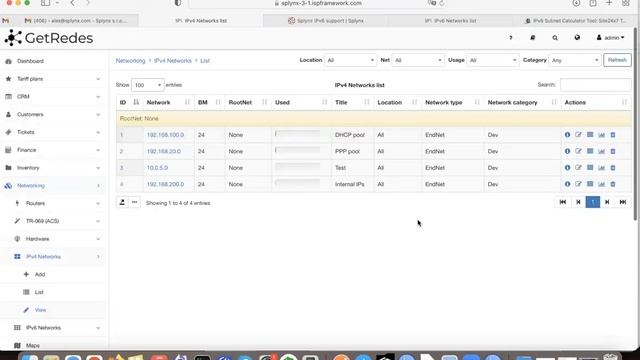Open the Usage filter dropdown
The image size is (640, 360).
click(493, 60)
